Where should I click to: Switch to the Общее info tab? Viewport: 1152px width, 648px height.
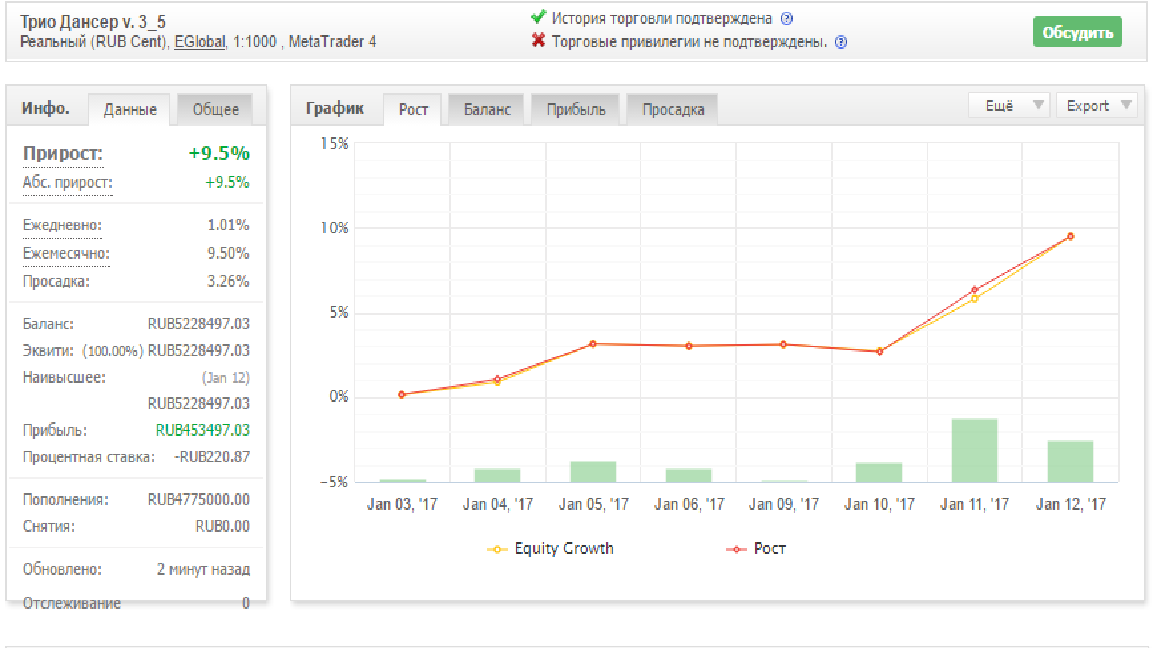point(215,109)
